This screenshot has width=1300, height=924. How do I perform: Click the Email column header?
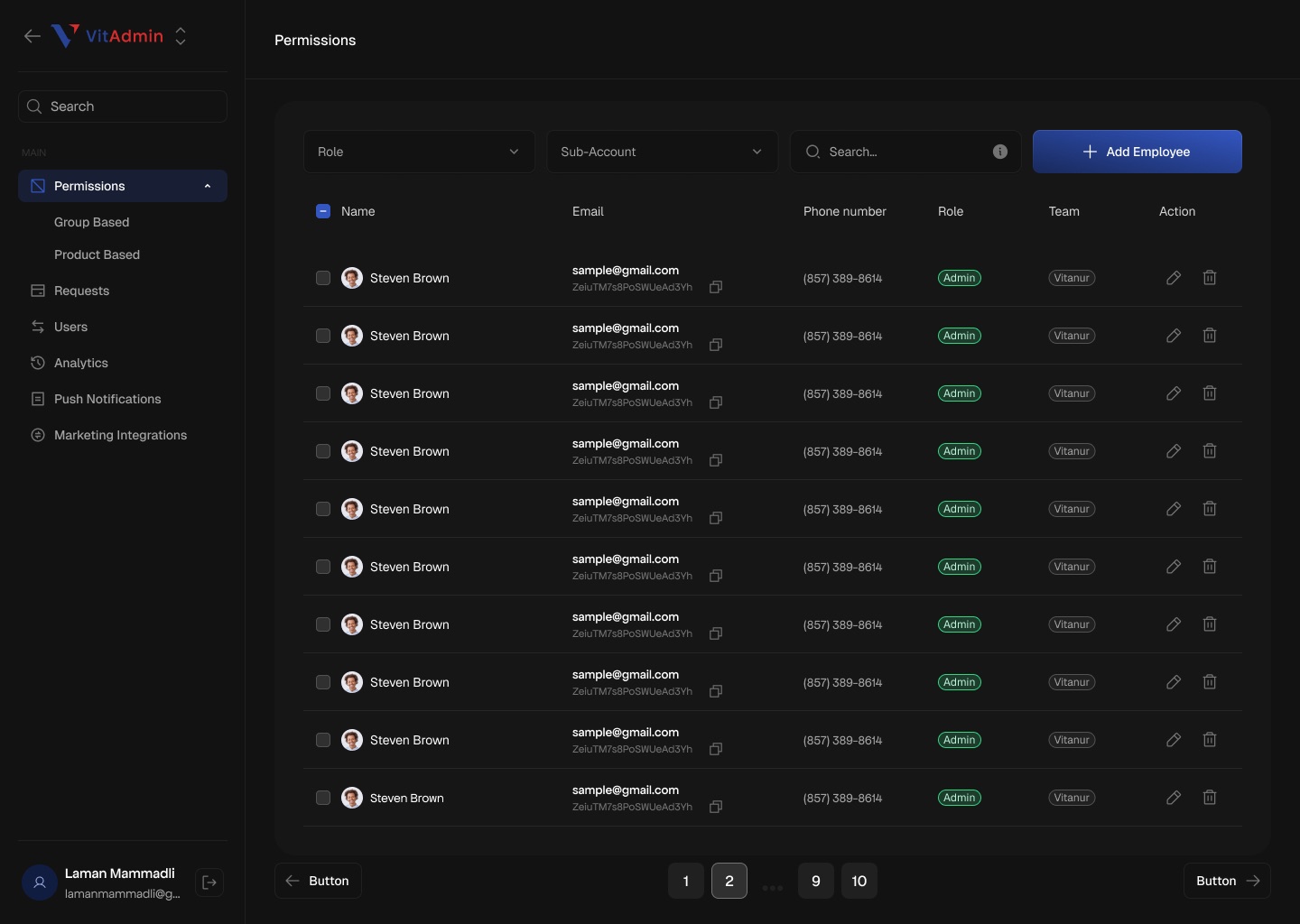tap(588, 211)
